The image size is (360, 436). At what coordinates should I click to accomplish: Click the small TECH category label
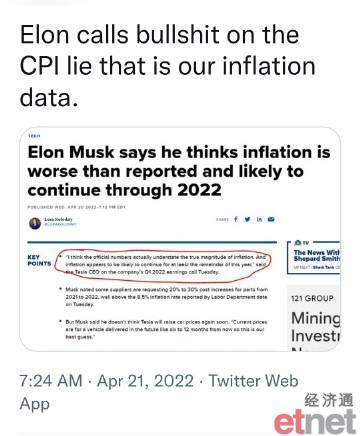(34, 136)
